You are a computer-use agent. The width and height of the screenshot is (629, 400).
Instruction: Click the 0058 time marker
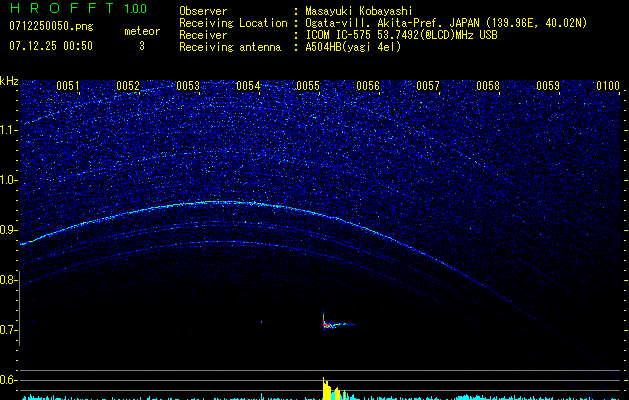click(488, 86)
